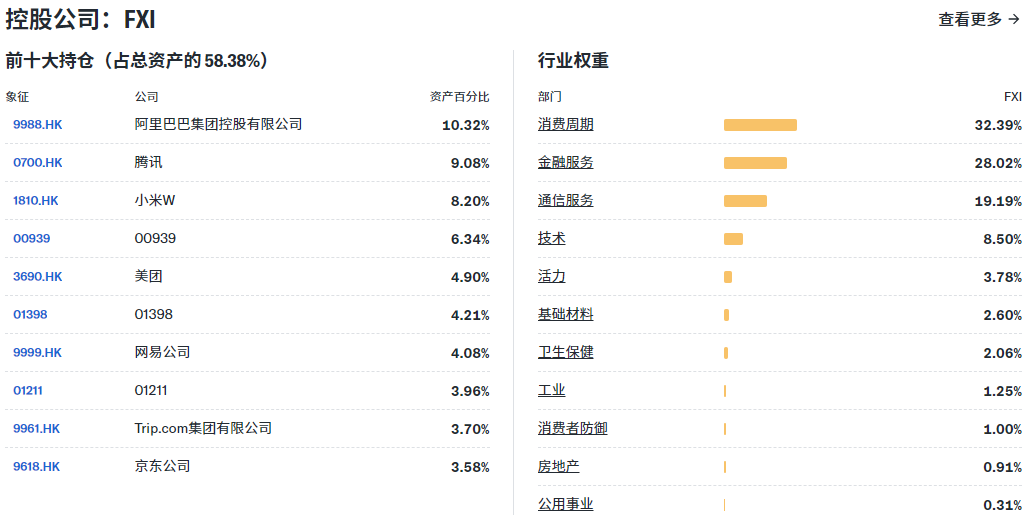The width and height of the screenshot is (1029, 518).
Task: Click the 9961.HK Trip.com ticker
Action: pyautogui.click(x=36, y=429)
